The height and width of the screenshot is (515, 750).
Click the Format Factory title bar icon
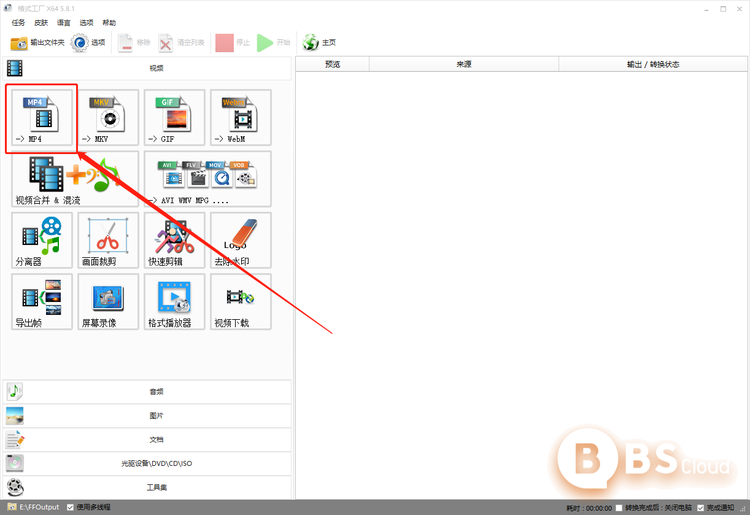pyautogui.click(x=8, y=8)
